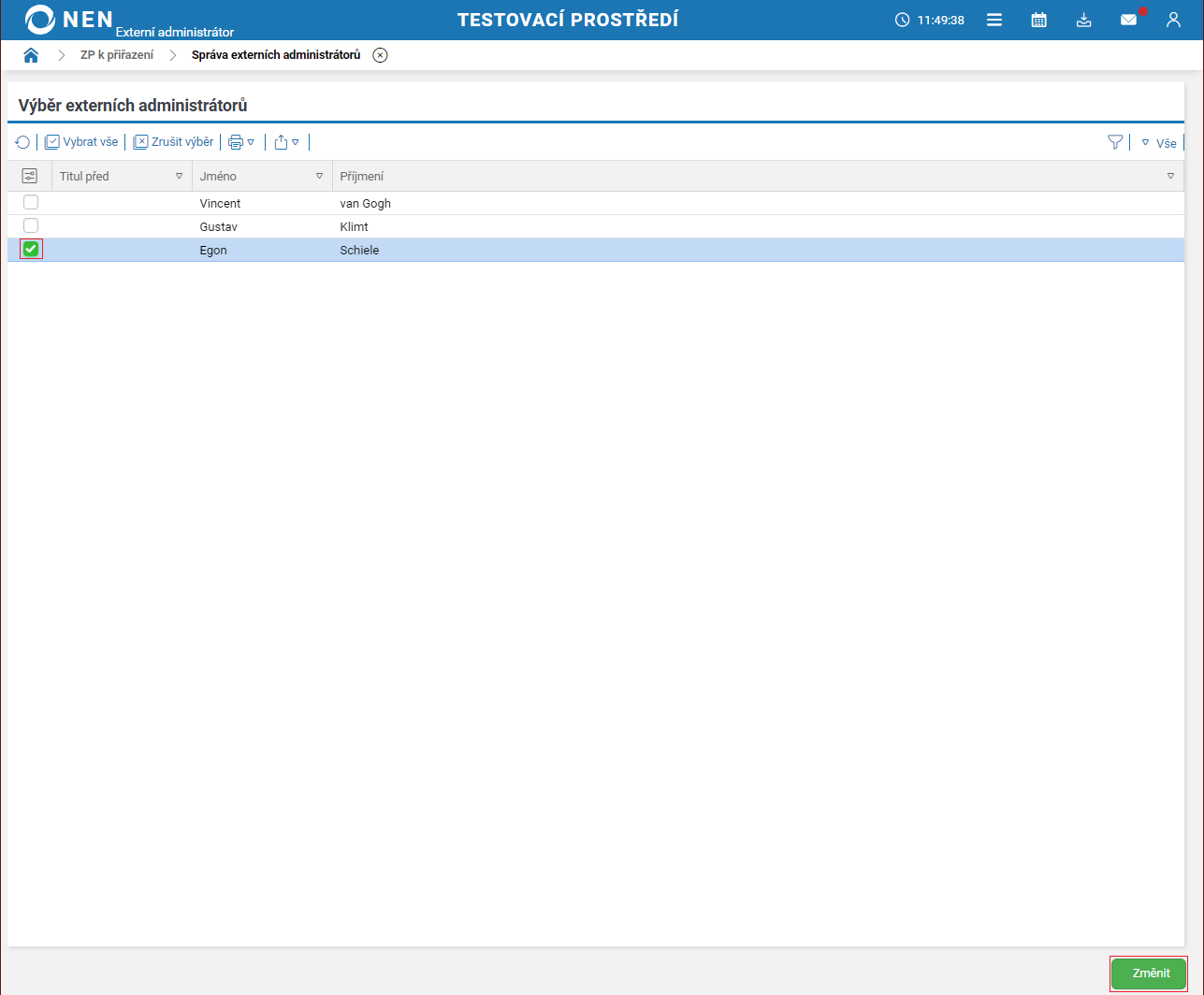Click the download icon in header
This screenshot has width=1204, height=995.
[x=1083, y=20]
